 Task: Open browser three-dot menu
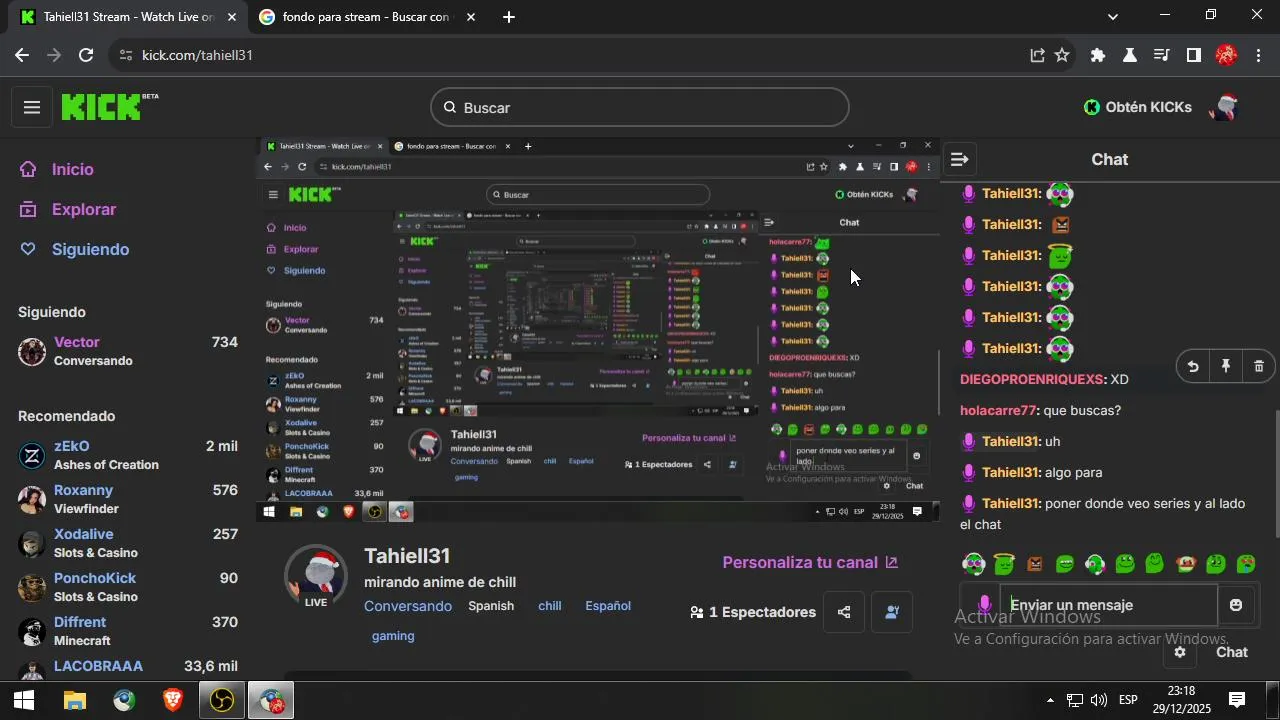[1258, 55]
